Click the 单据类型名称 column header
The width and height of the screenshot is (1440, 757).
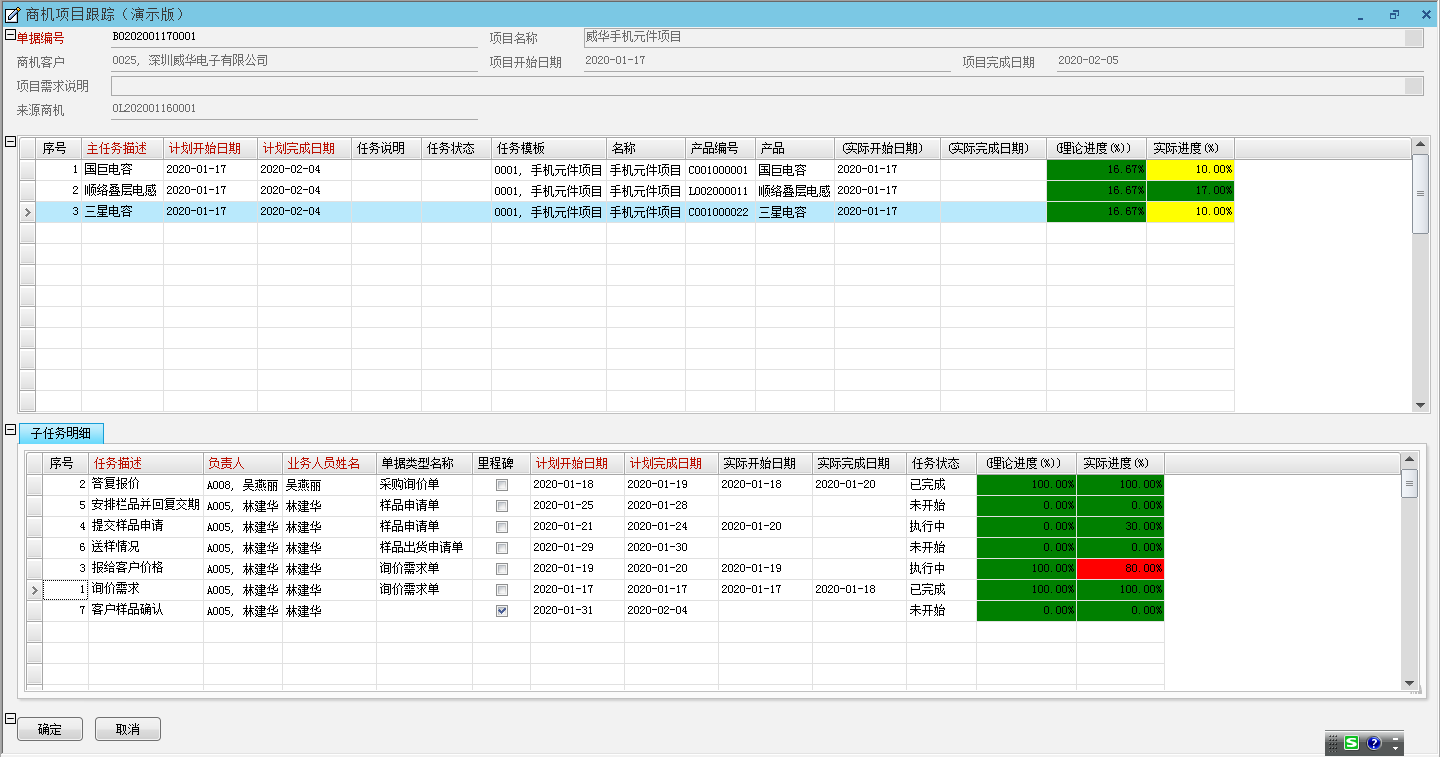click(424, 463)
